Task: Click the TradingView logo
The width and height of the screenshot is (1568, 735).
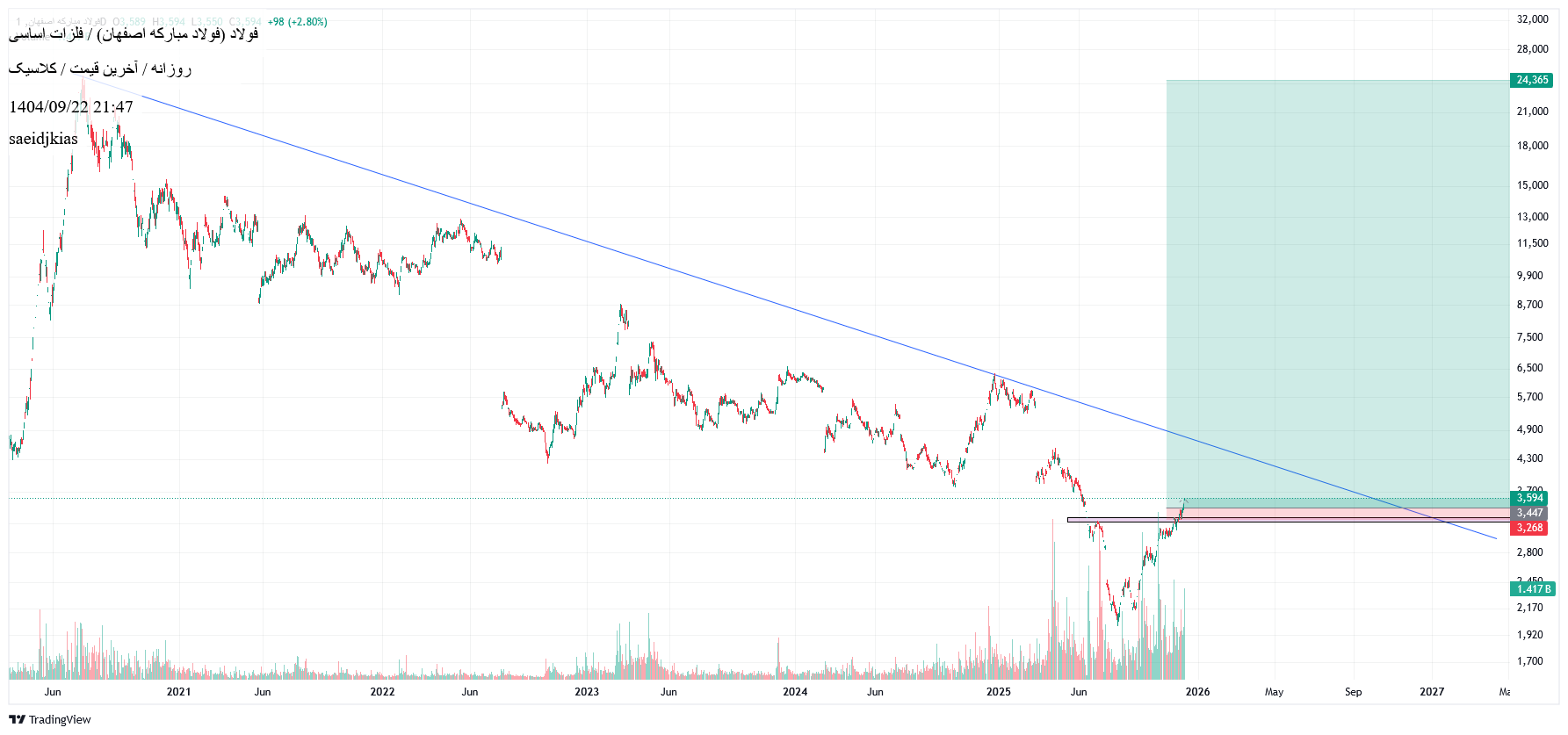Action: tap(50, 719)
